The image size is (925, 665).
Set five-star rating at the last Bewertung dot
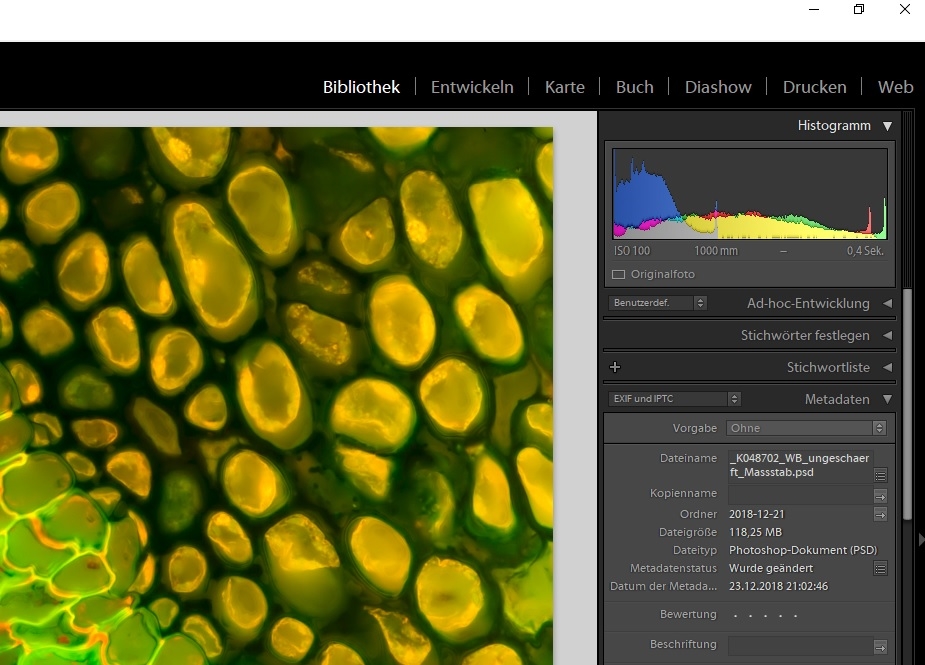[795, 615]
